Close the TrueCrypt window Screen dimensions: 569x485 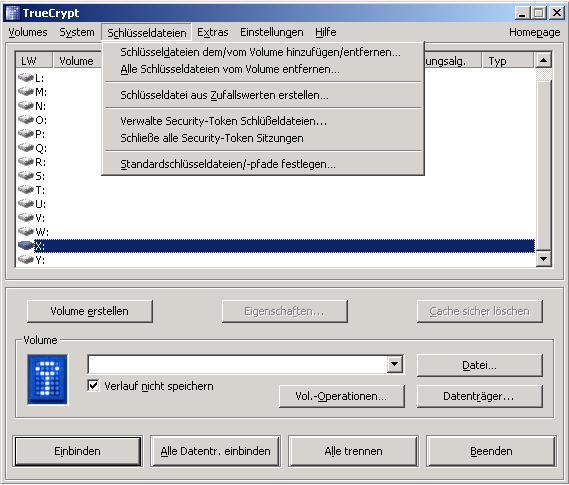pyautogui.click(x=556, y=13)
